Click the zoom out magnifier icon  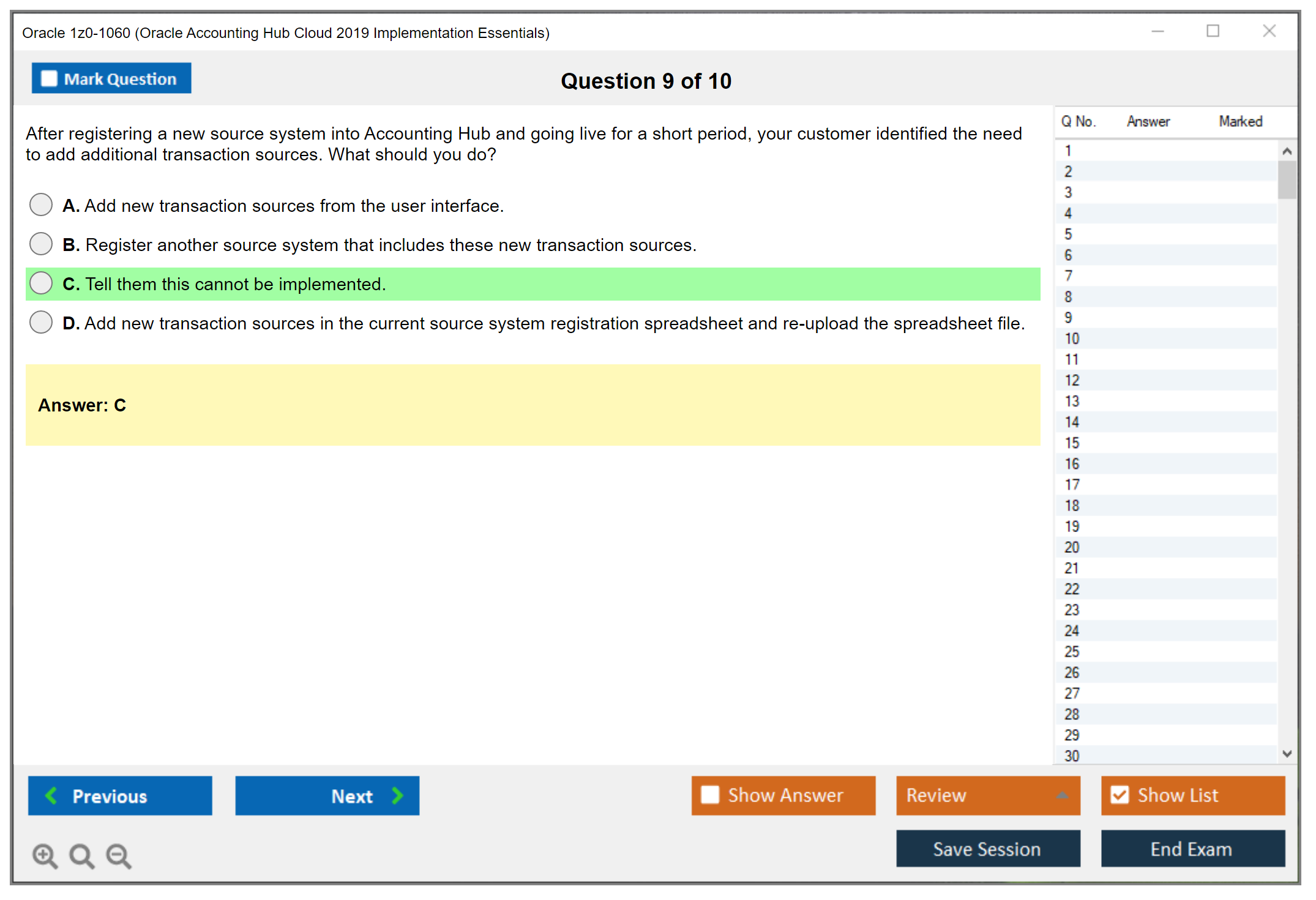point(118,855)
